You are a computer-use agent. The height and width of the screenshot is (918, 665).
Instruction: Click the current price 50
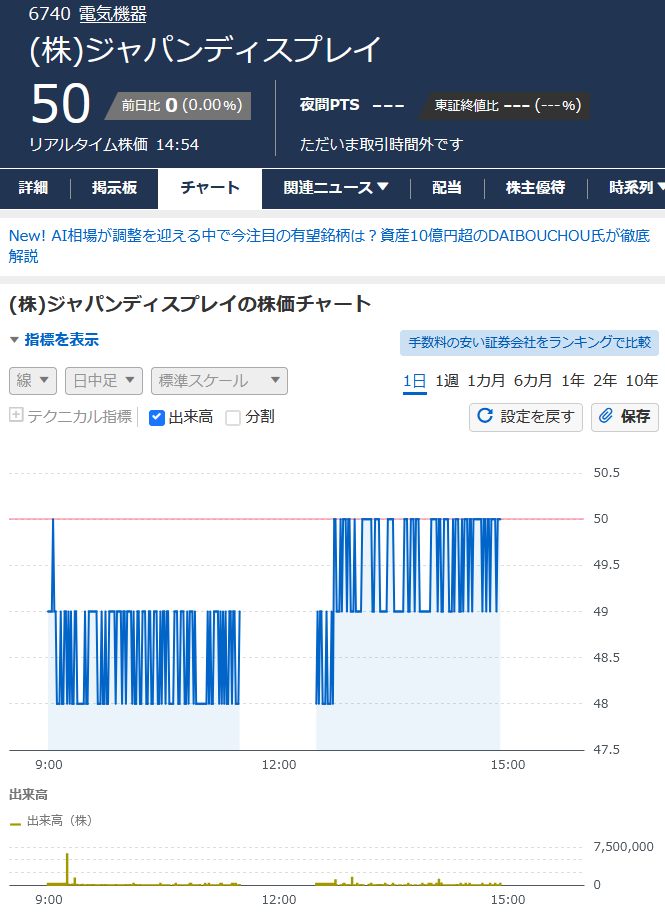[x=60, y=104]
